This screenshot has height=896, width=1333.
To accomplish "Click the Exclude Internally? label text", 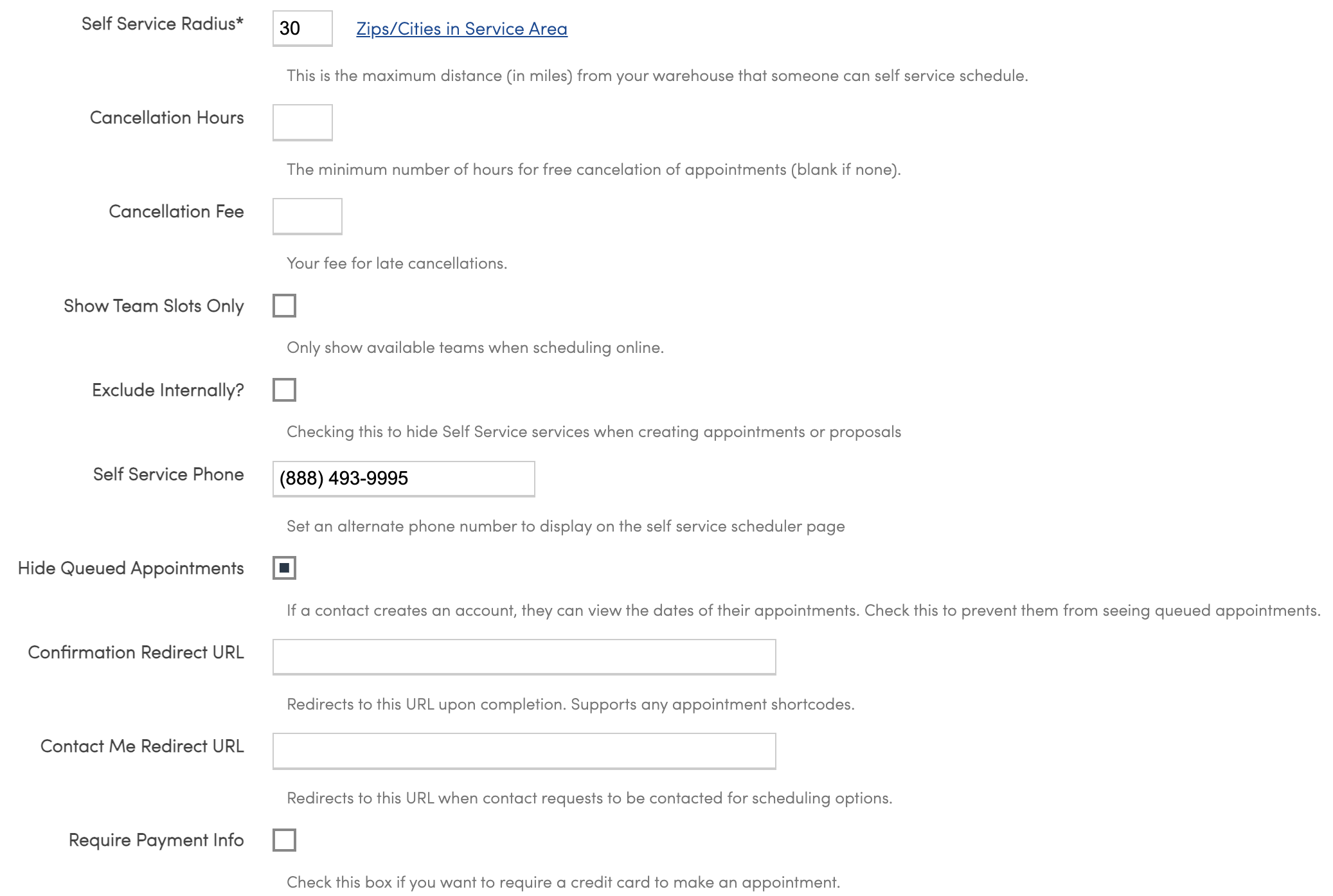I will click(168, 390).
